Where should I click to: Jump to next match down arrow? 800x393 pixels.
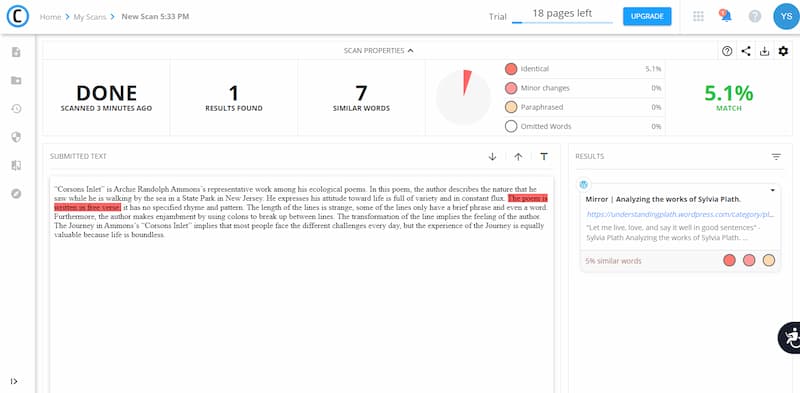pyautogui.click(x=492, y=157)
